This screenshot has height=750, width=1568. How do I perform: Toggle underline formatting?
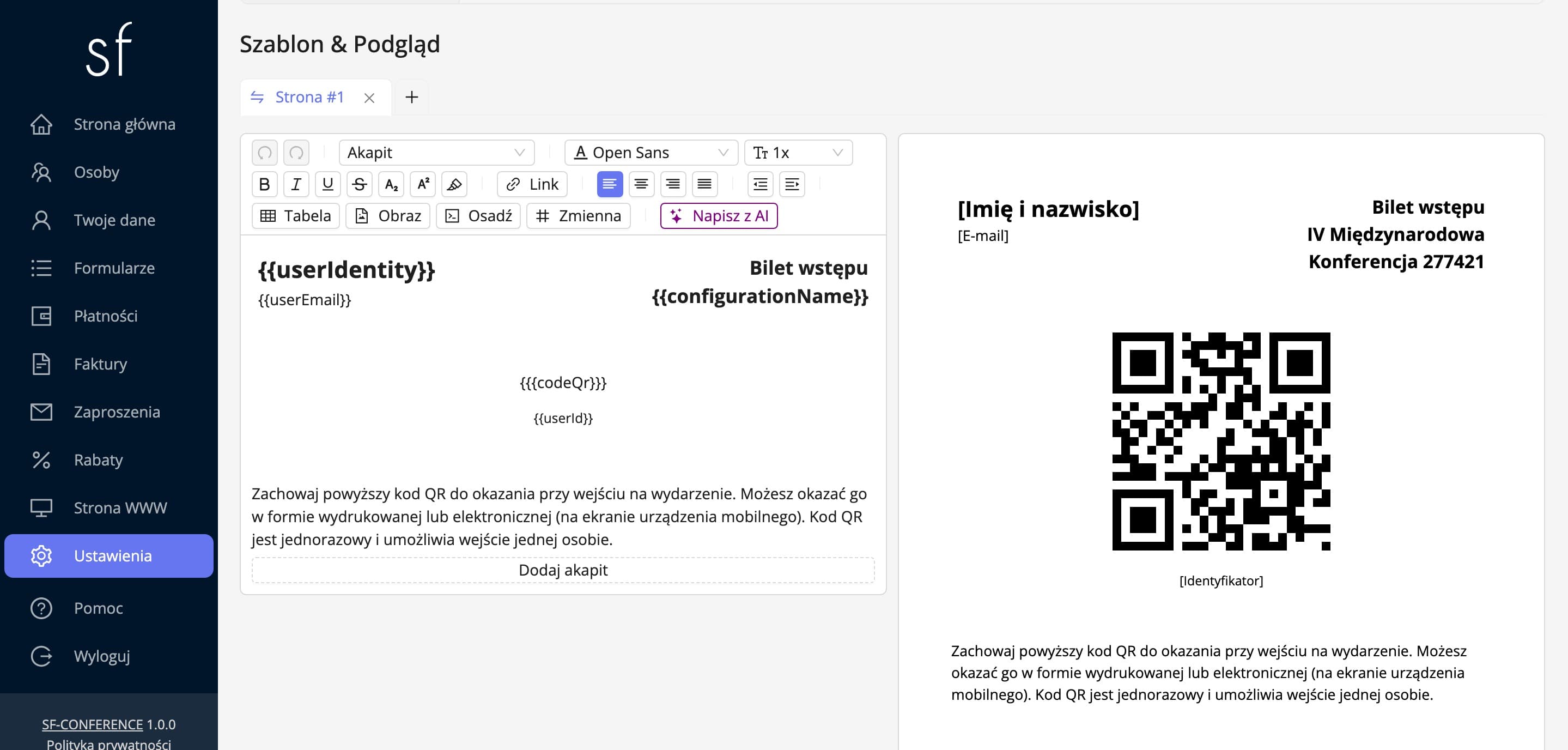(x=328, y=184)
